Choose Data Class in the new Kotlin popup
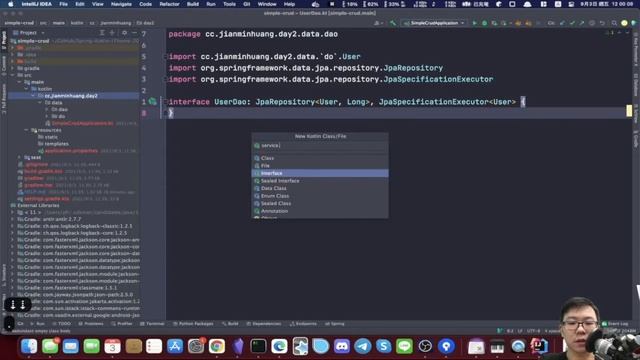640x360 pixels. click(x=320, y=188)
